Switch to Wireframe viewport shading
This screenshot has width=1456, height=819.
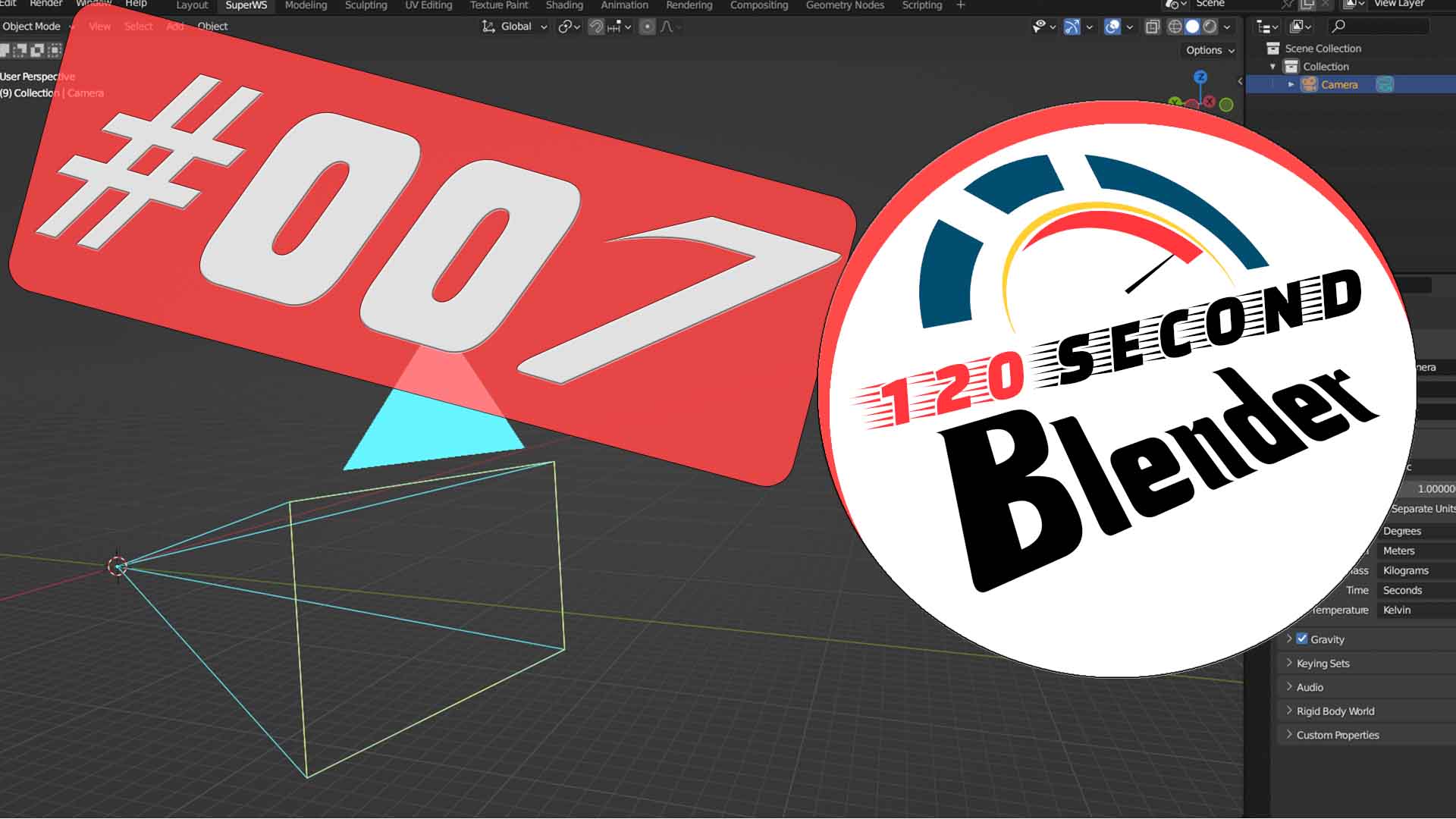[1175, 27]
